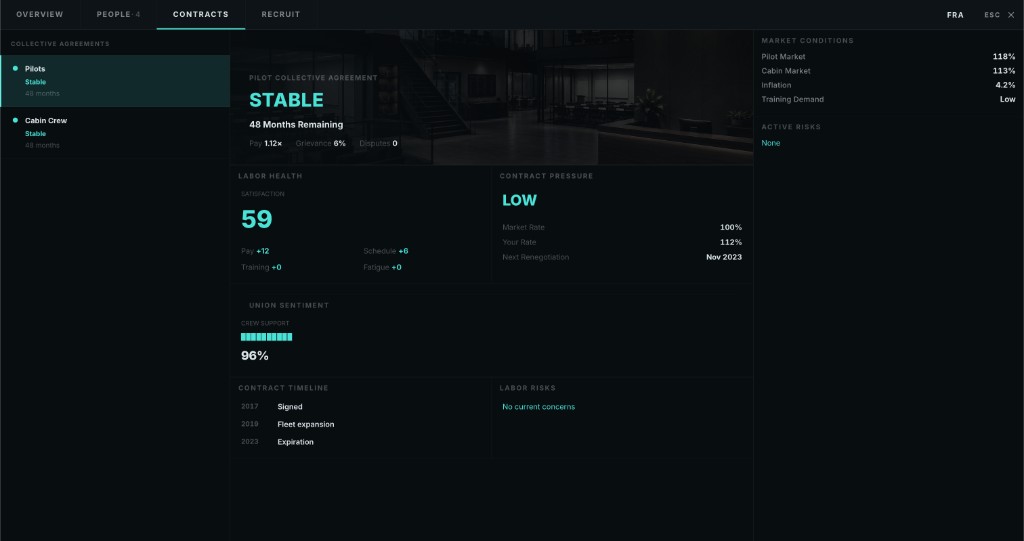Screen dimensions: 1024x541
Task: Click the teal status dot beside Cabin Crew
Action: (15, 120)
